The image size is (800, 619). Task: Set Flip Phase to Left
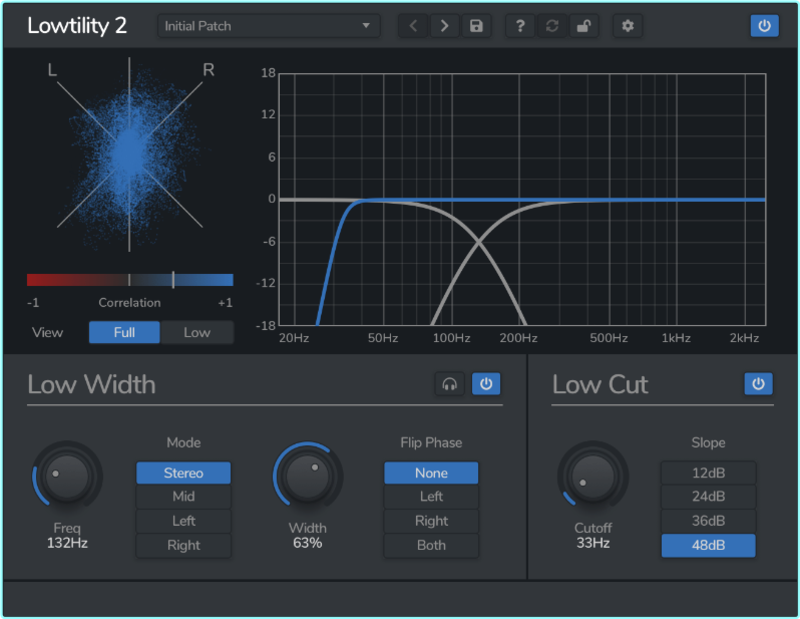[432, 497]
